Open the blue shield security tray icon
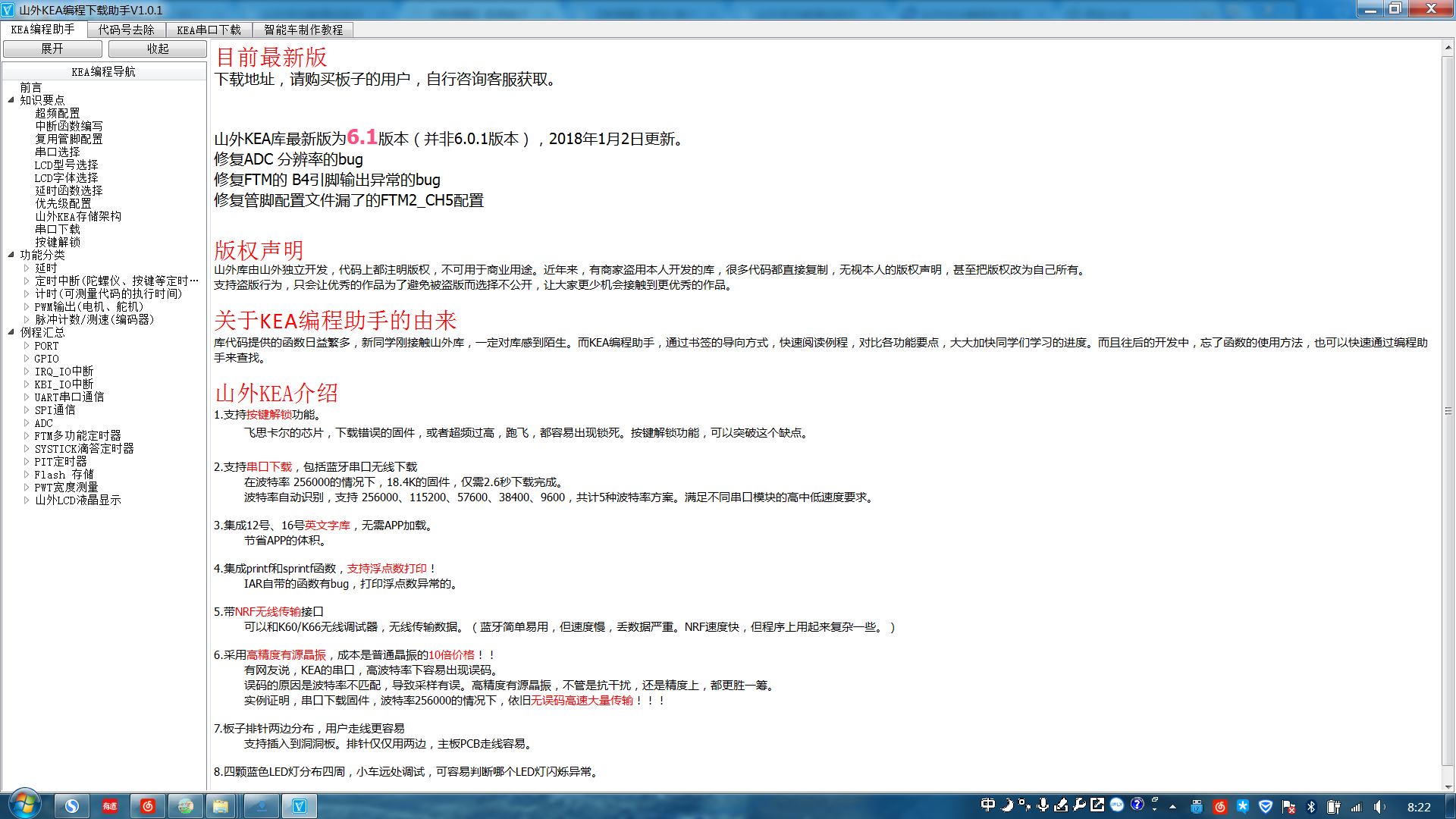The image size is (1456, 819). pos(1266,806)
